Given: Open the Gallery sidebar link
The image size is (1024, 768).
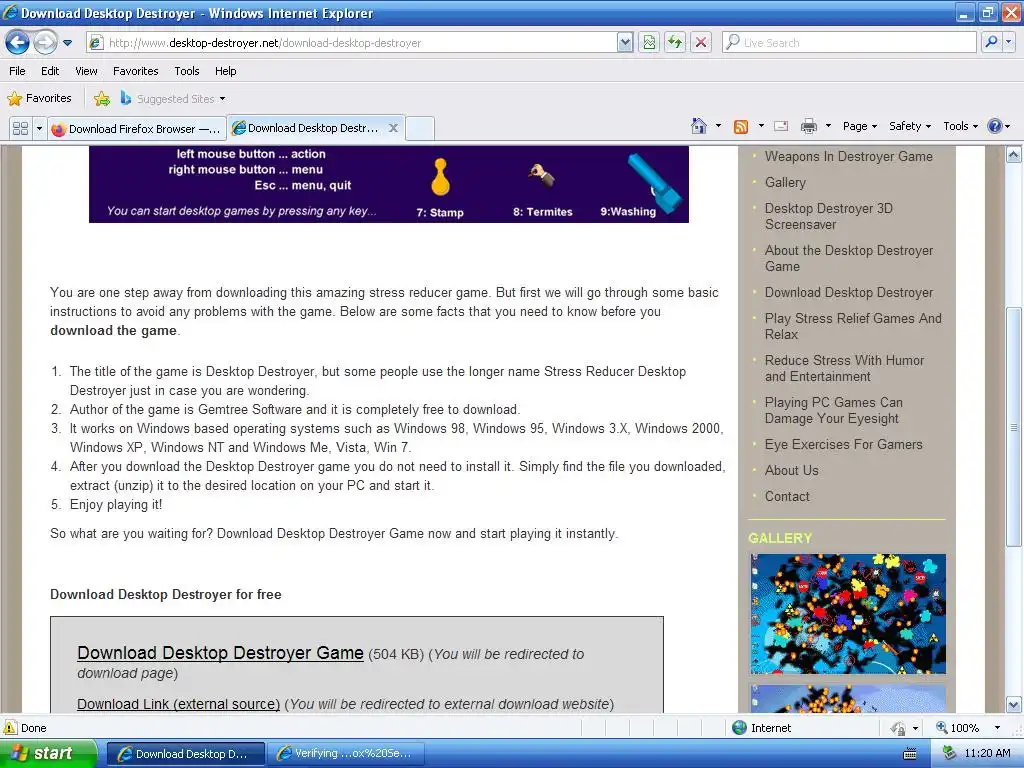Looking at the screenshot, I should pyautogui.click(x=785, y=183).
